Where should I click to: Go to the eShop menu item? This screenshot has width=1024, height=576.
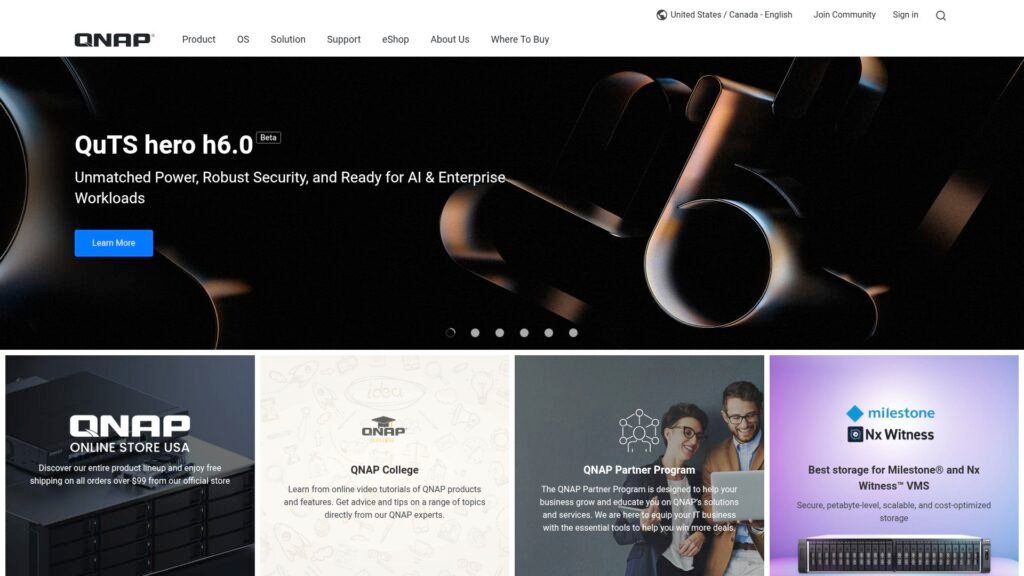point(395,39)
